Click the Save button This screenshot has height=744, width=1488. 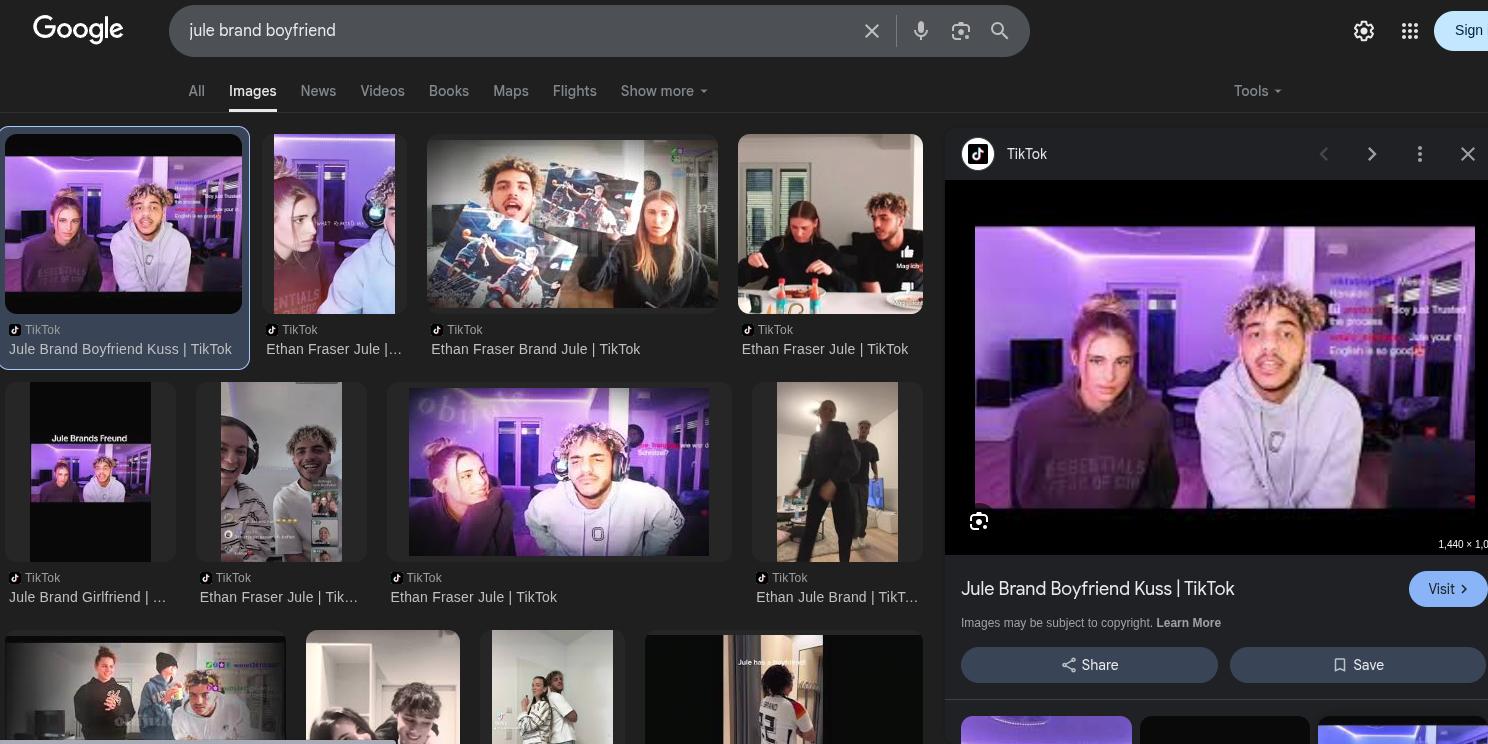[1357, 665]
